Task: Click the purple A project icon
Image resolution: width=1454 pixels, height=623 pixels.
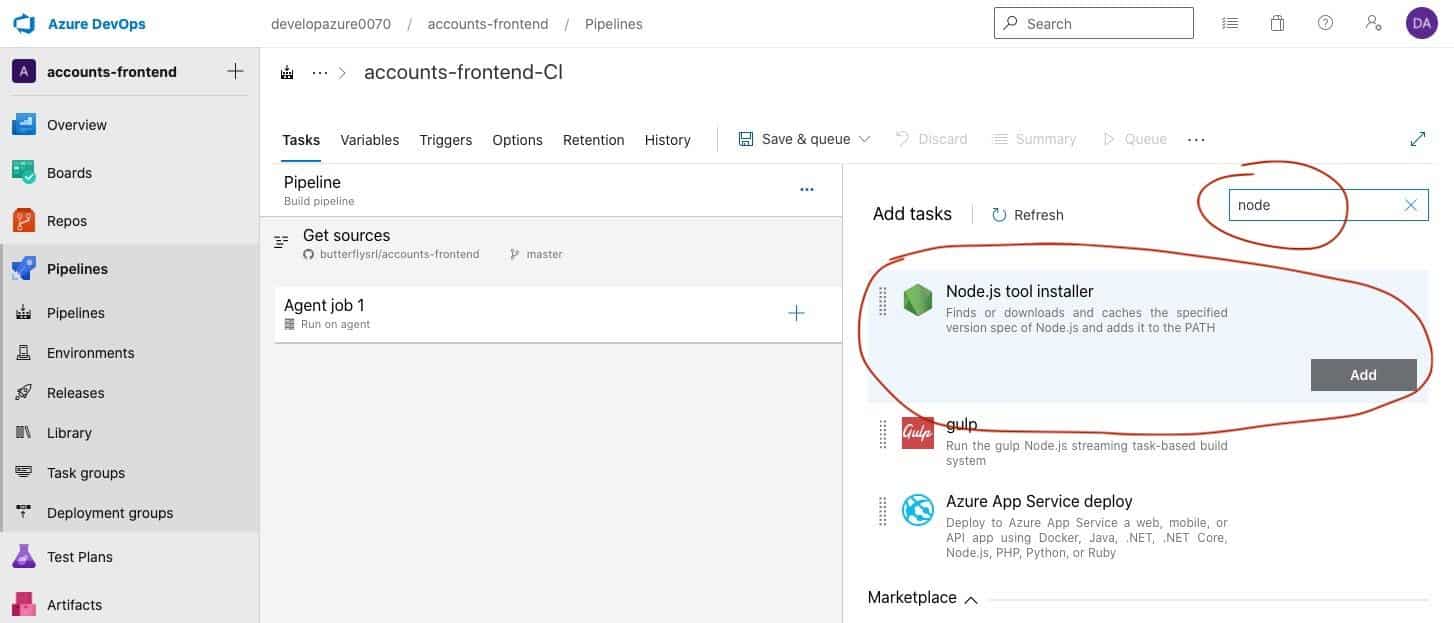Action: pos(24,71)
